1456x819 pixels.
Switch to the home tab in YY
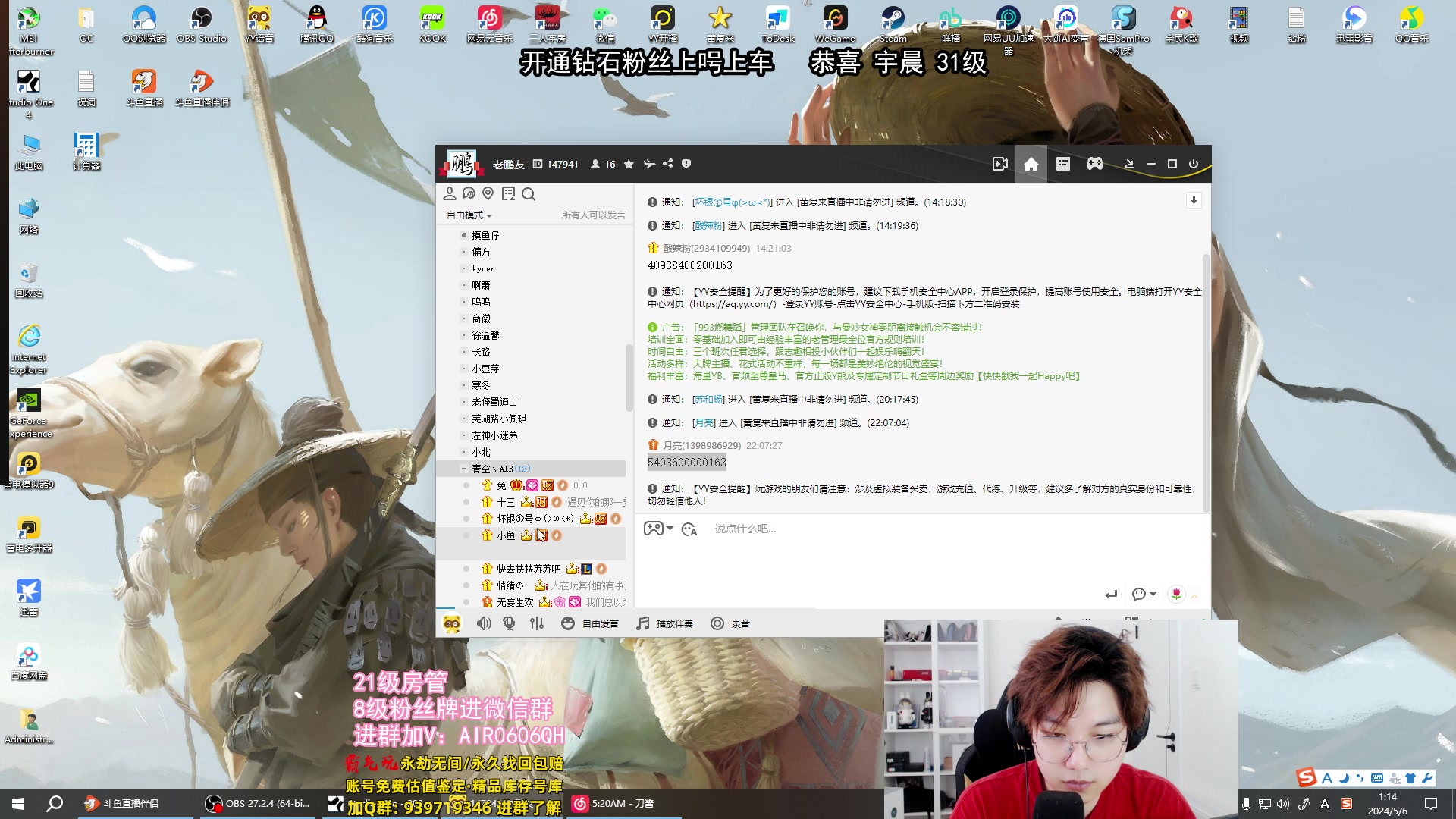[1031, 164]
